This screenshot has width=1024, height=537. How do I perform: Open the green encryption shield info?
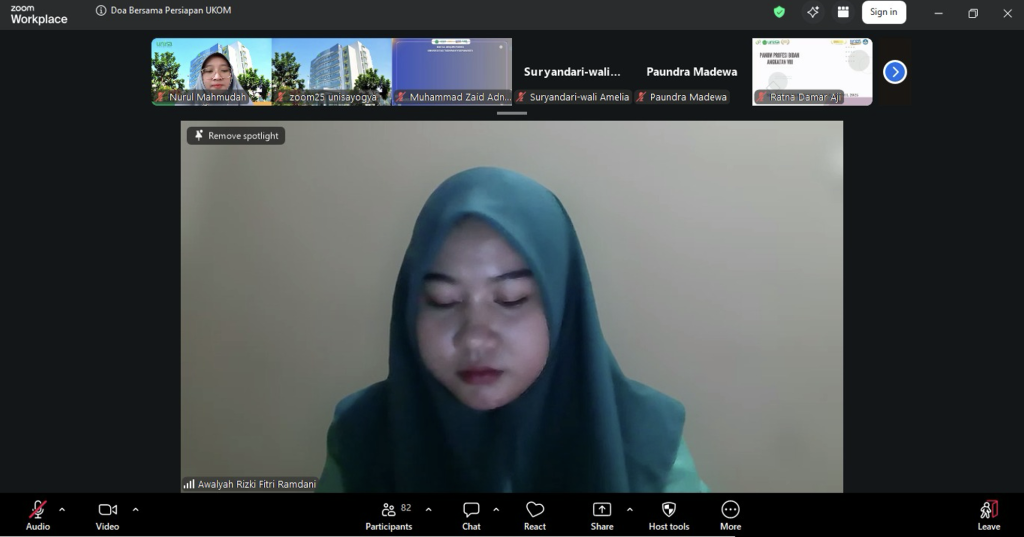779,12
